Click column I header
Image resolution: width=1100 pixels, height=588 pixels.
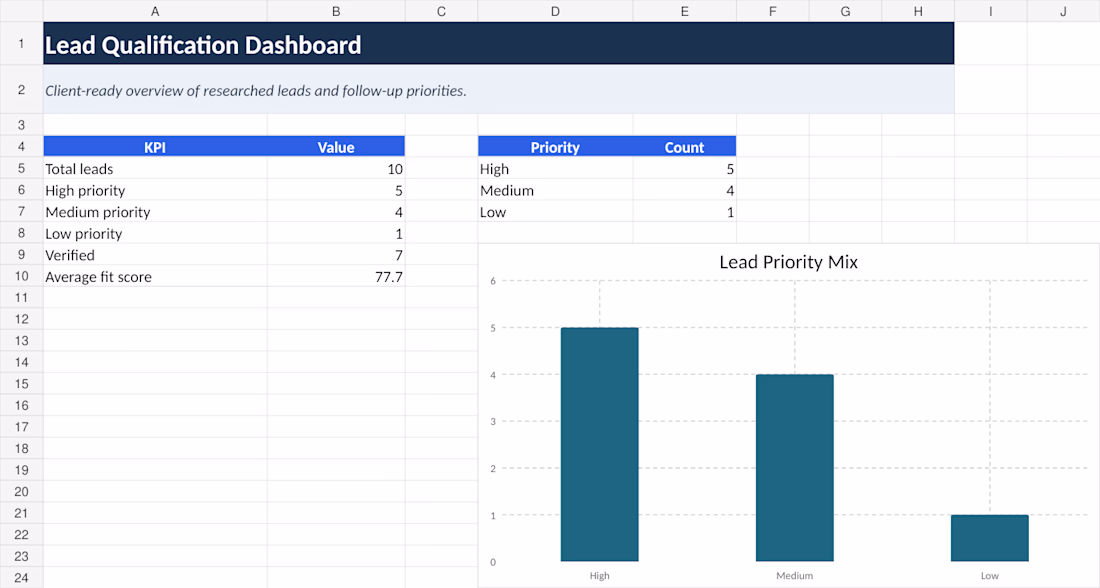pyautogui.click(x=991, y=11)
